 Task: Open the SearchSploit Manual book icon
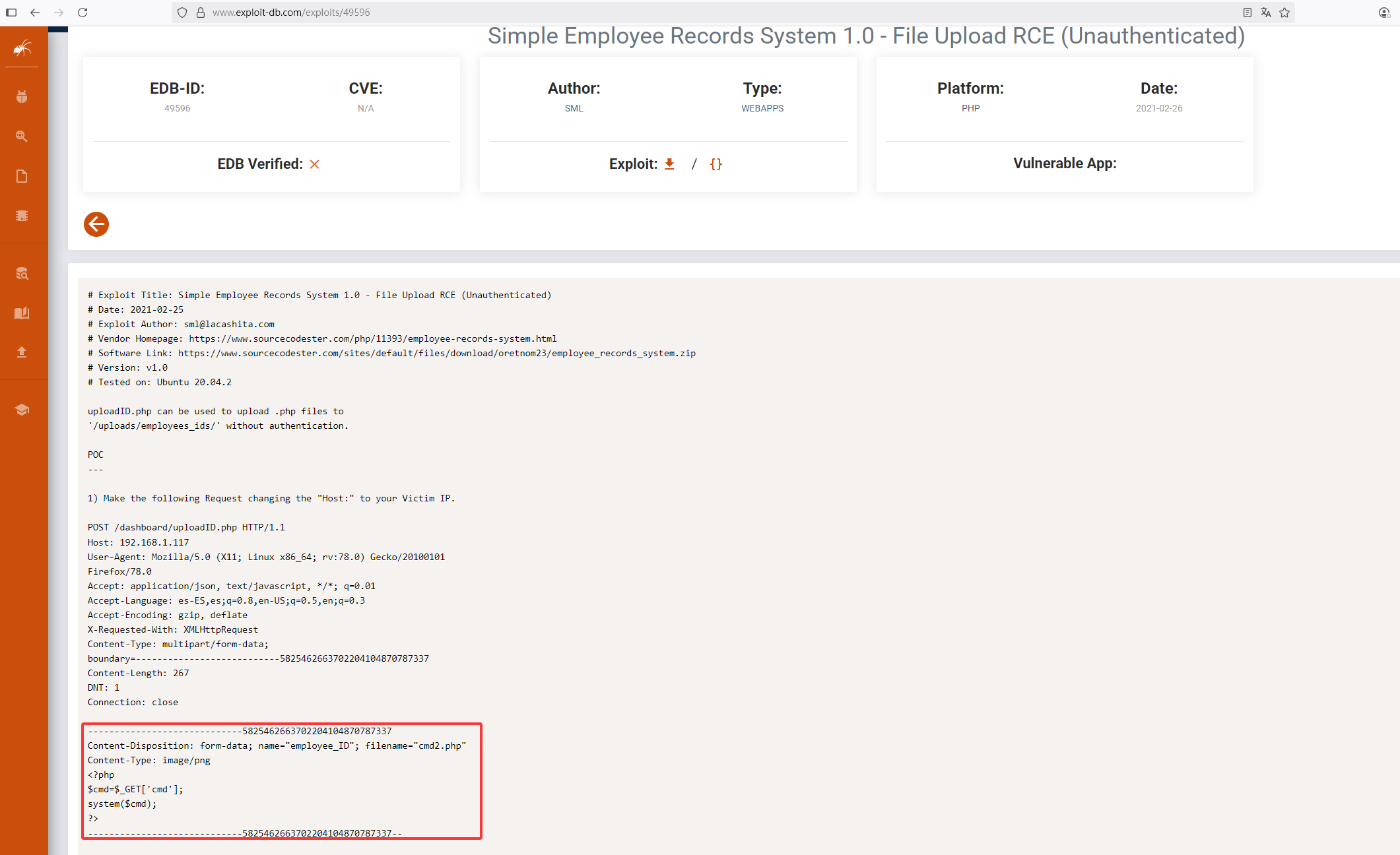tap(22, 313)
